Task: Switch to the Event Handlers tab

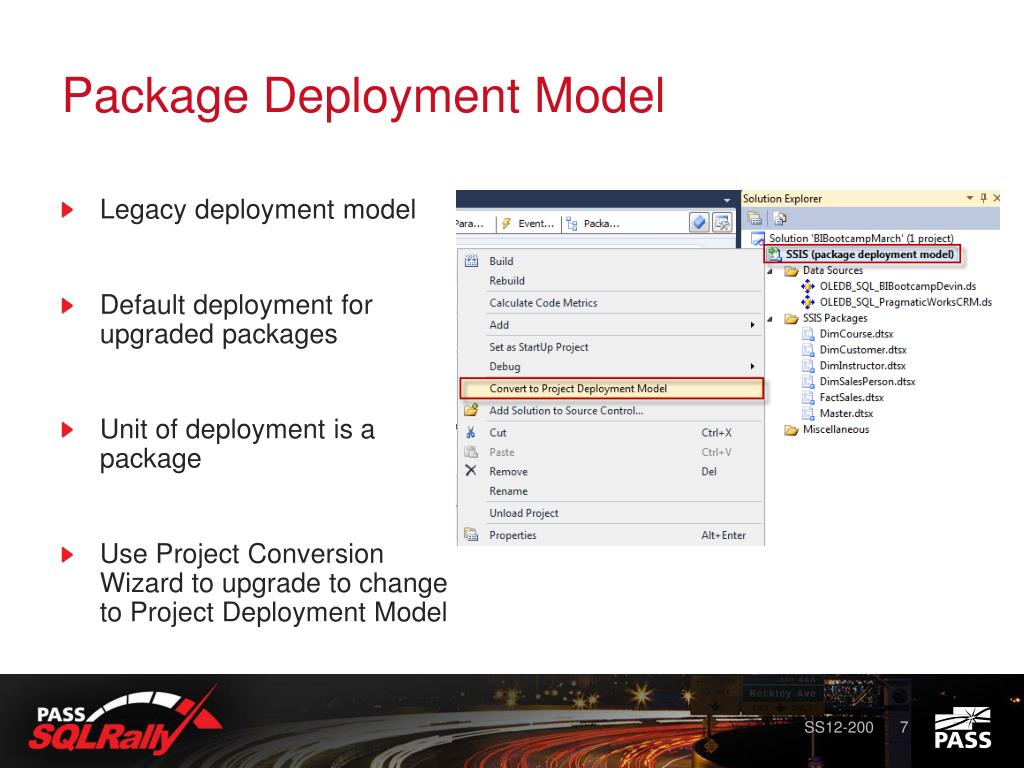Action: pyautogui.click(x=528, y=223)
